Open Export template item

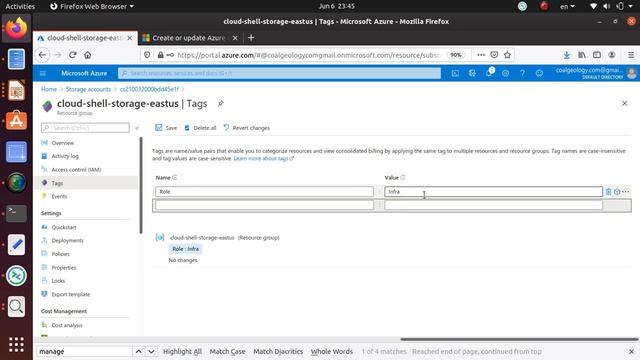tap(71, 294)
